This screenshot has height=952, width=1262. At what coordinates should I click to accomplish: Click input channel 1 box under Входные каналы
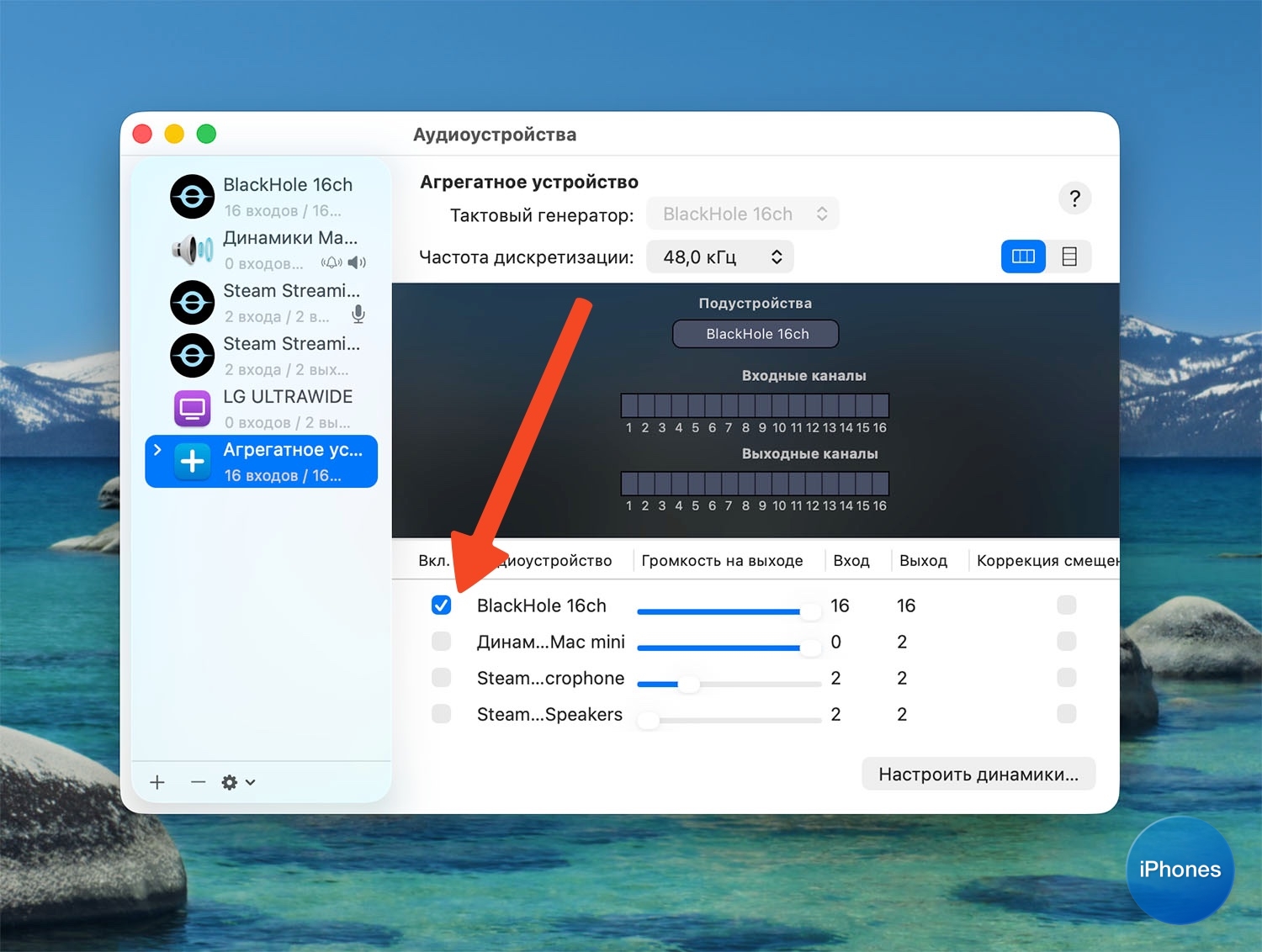point(629,405)
